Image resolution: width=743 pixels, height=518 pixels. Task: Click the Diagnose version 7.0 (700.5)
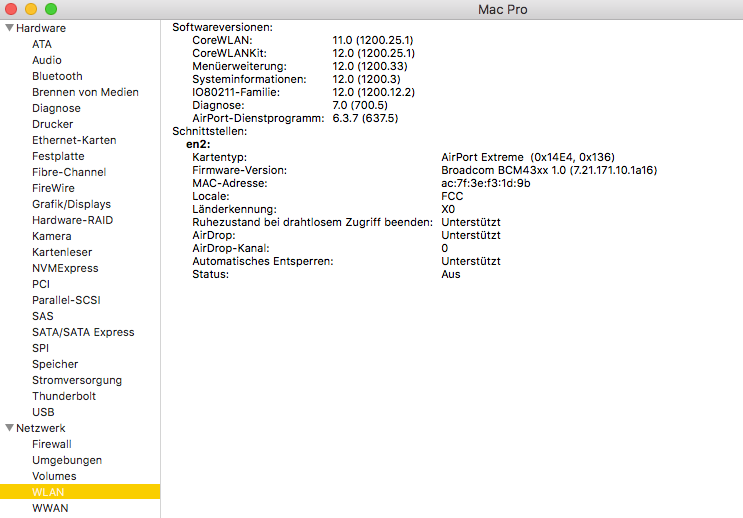[x=360, y=105]
